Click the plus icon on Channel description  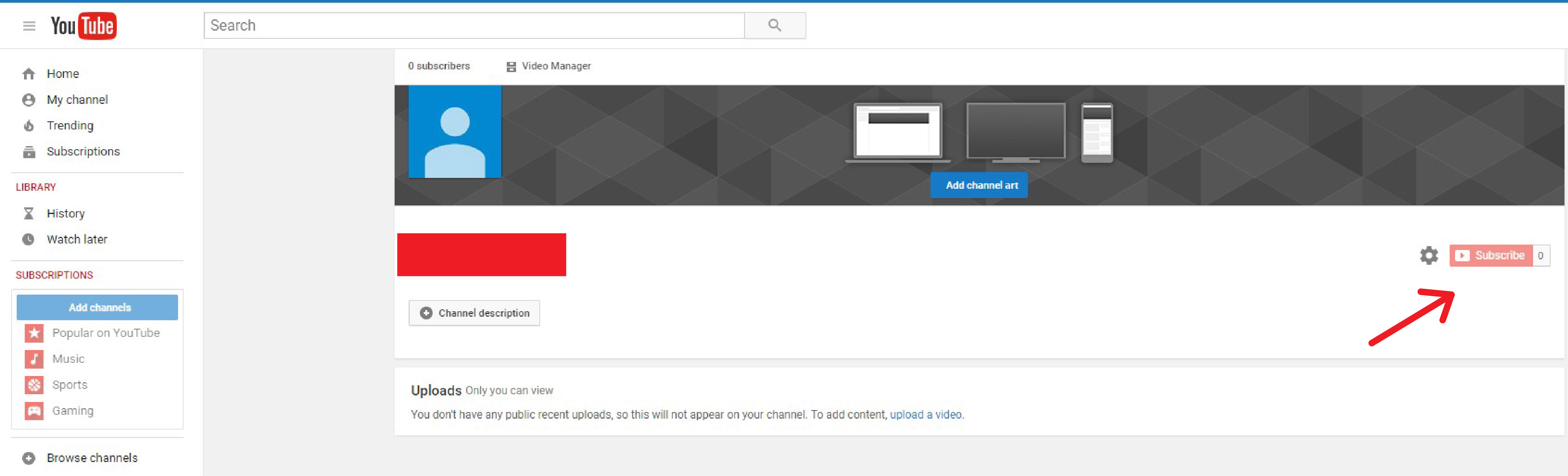pyautogui.click(x=426, y=313)
